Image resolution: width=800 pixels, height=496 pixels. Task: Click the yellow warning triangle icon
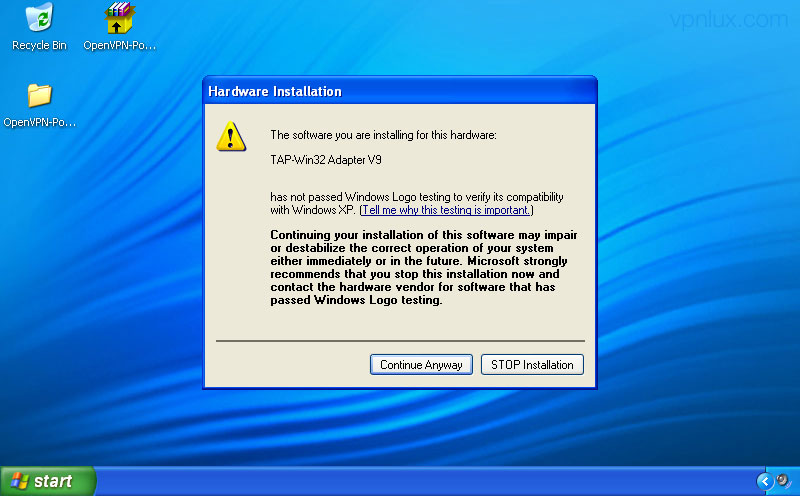coord(231,137)
